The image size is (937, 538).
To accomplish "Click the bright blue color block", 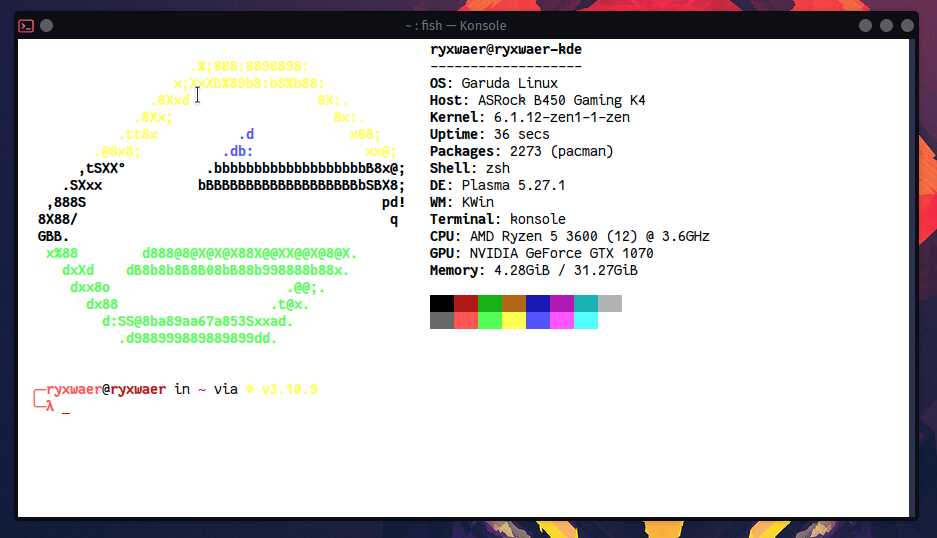I will click(x=538, y=320).
